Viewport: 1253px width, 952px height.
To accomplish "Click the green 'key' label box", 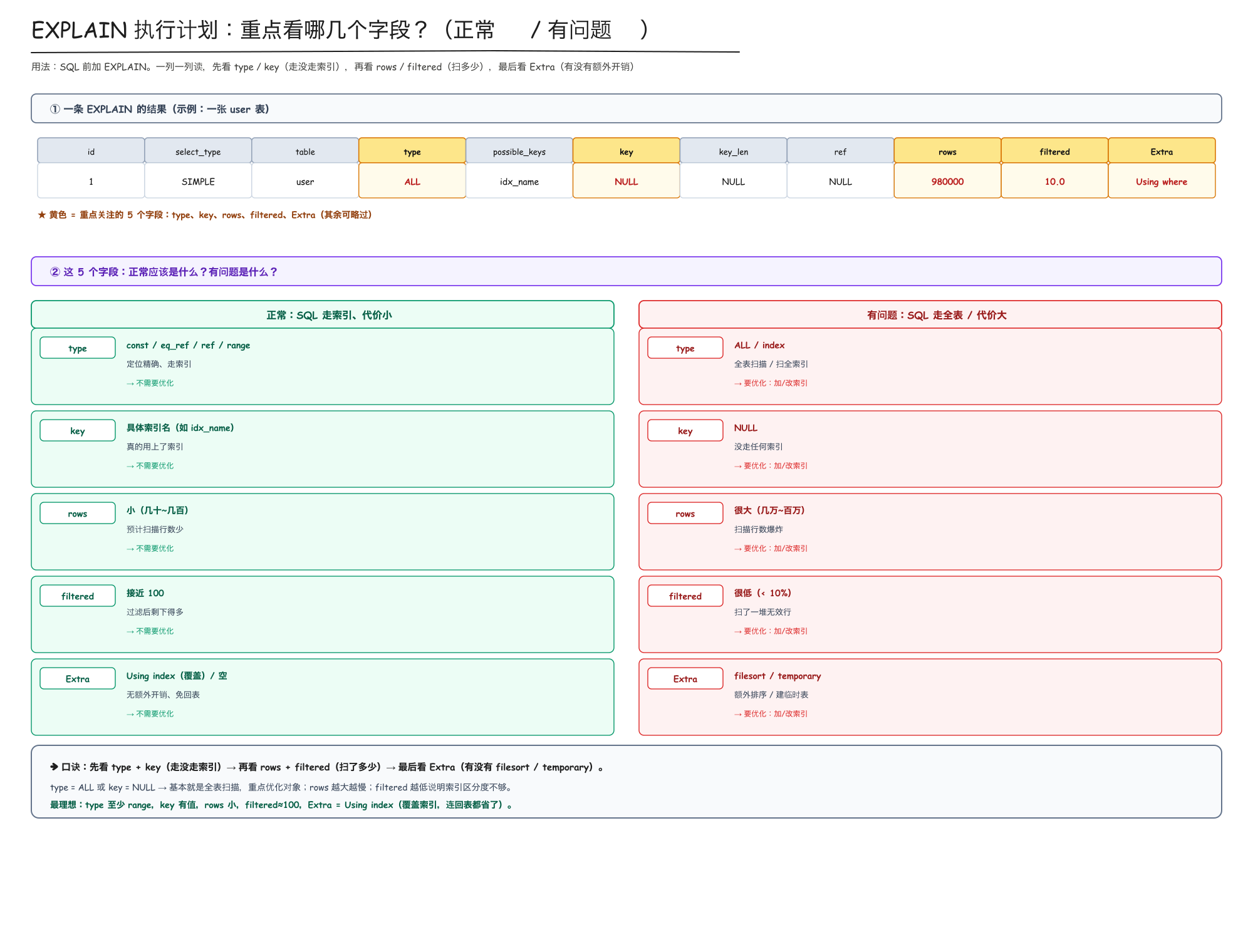I will pyautogui.click(x=78, y=430).
